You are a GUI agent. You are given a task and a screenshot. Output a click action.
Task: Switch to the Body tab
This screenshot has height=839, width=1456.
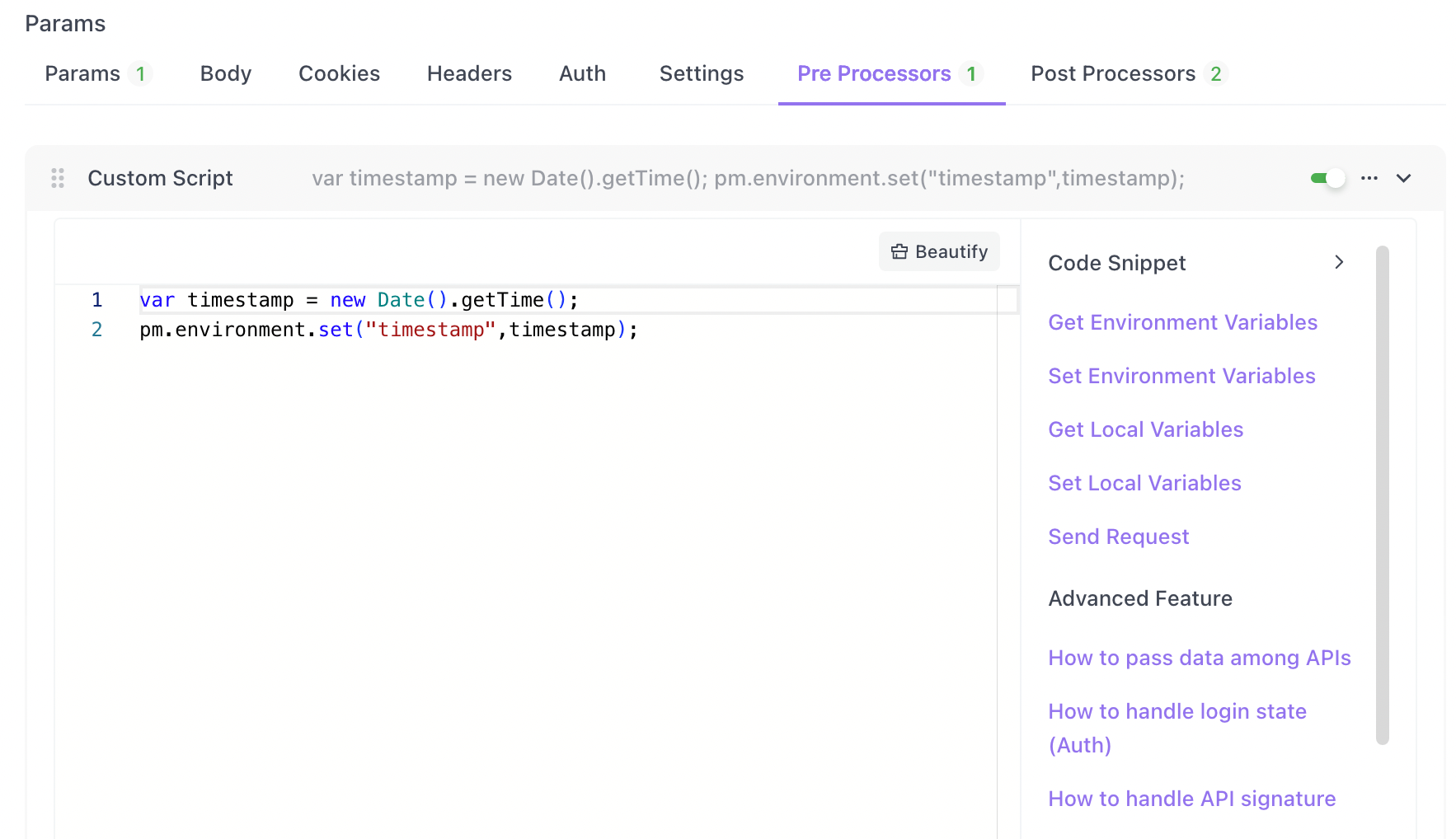[x=226, y=74]
